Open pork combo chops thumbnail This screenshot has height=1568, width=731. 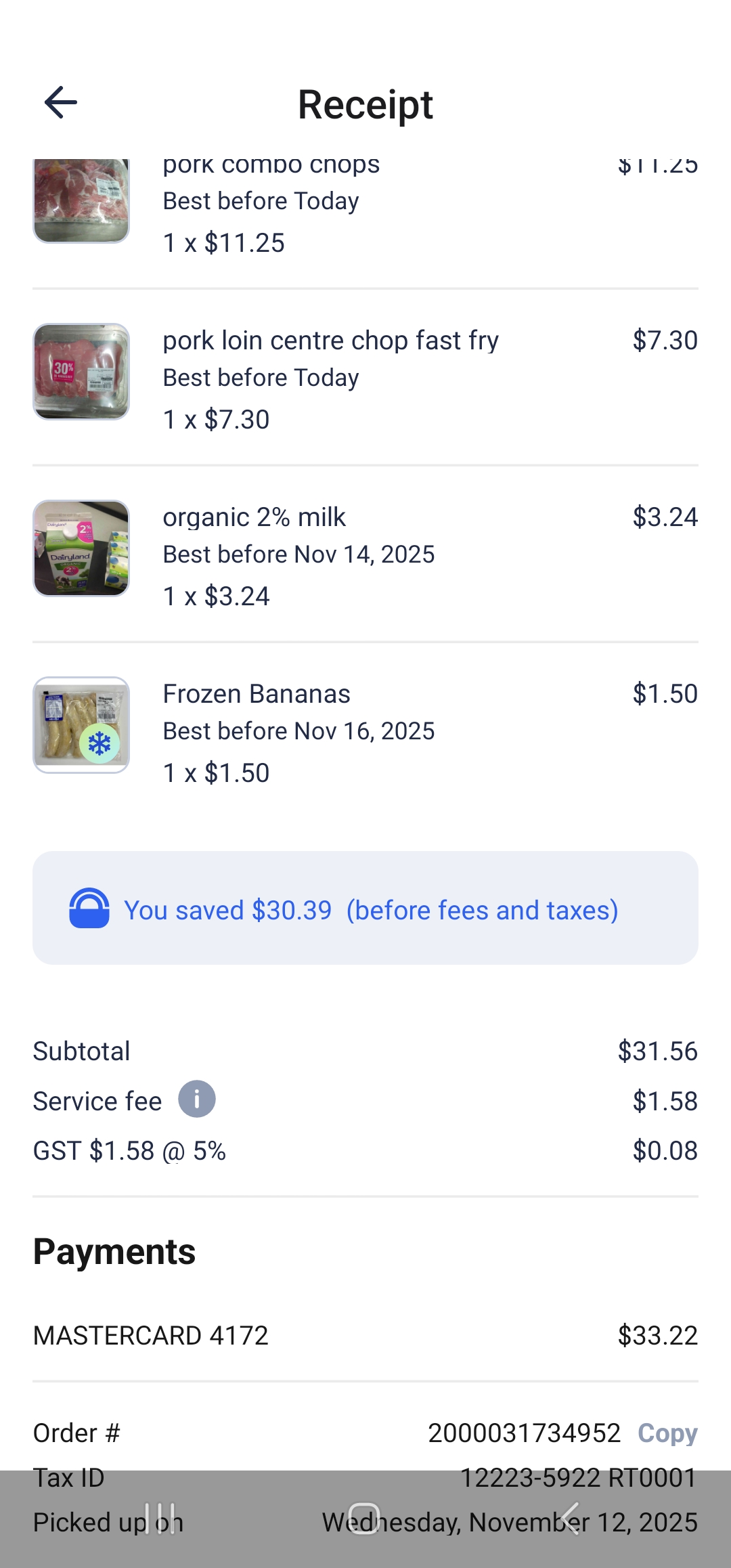tap(81, 201)
